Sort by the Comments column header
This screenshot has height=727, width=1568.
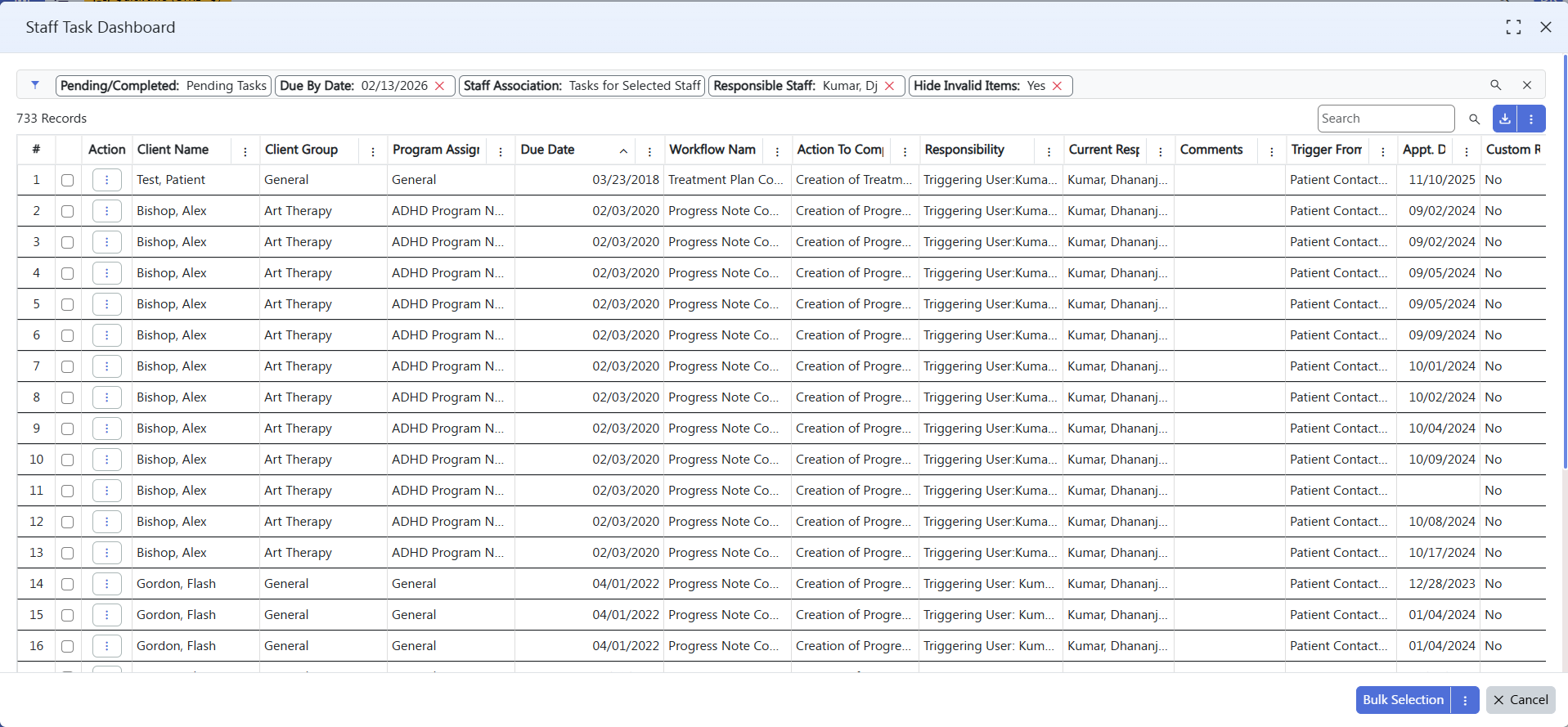[x=1211, y=150]
